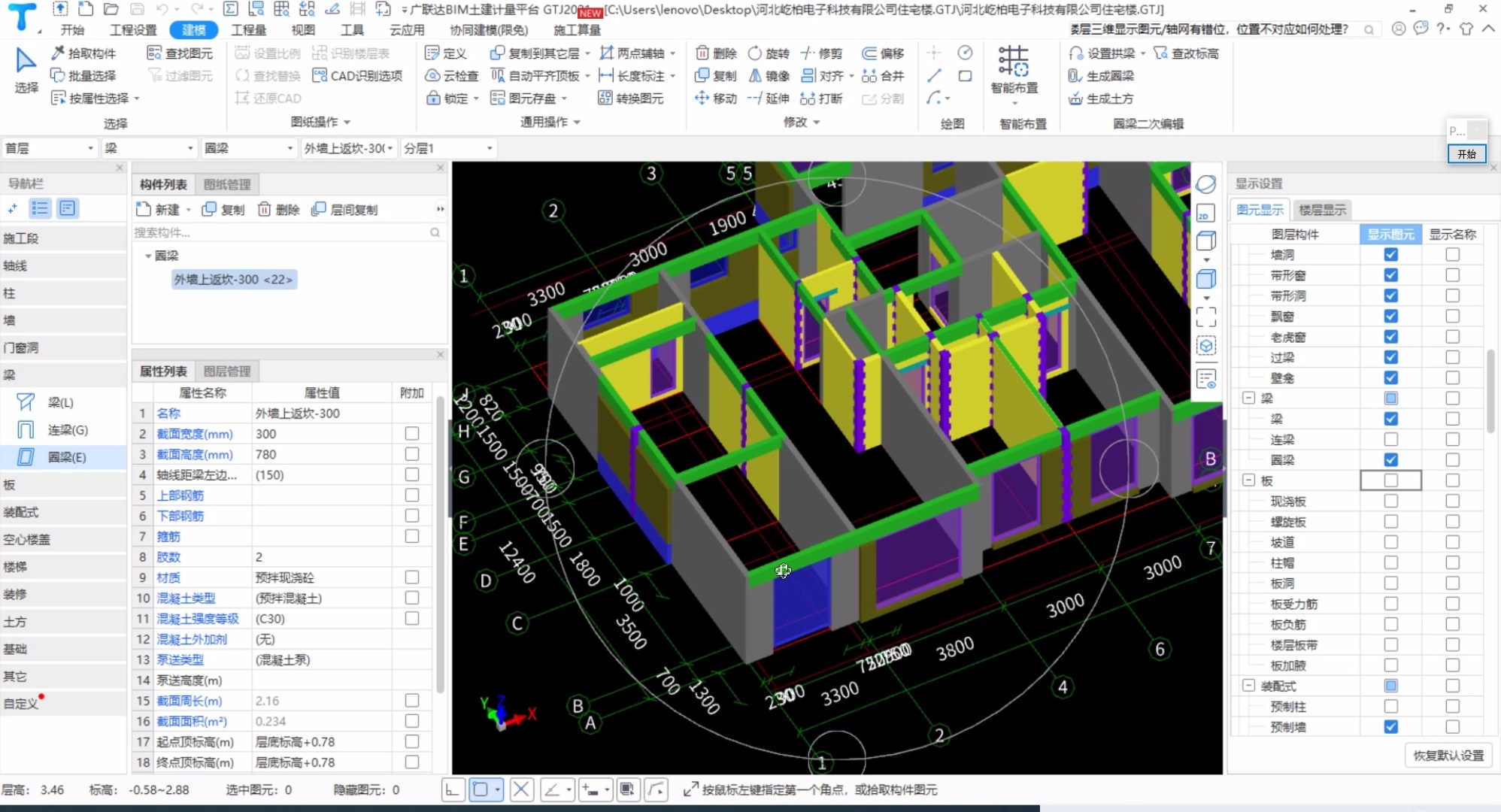Select the 转换图元 convert element tool
This screenshot has height=812, width=1501.
tap(631, 98)
